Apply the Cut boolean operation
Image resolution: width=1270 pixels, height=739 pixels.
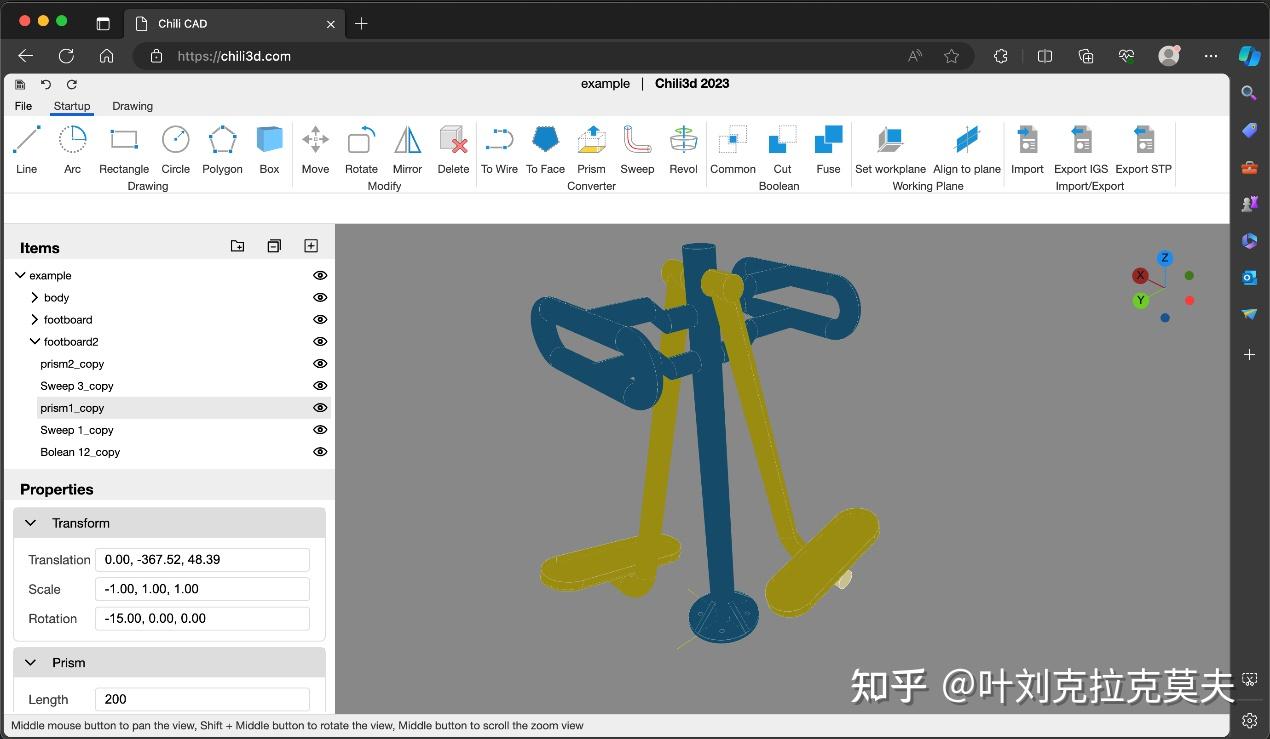(781, 148)
